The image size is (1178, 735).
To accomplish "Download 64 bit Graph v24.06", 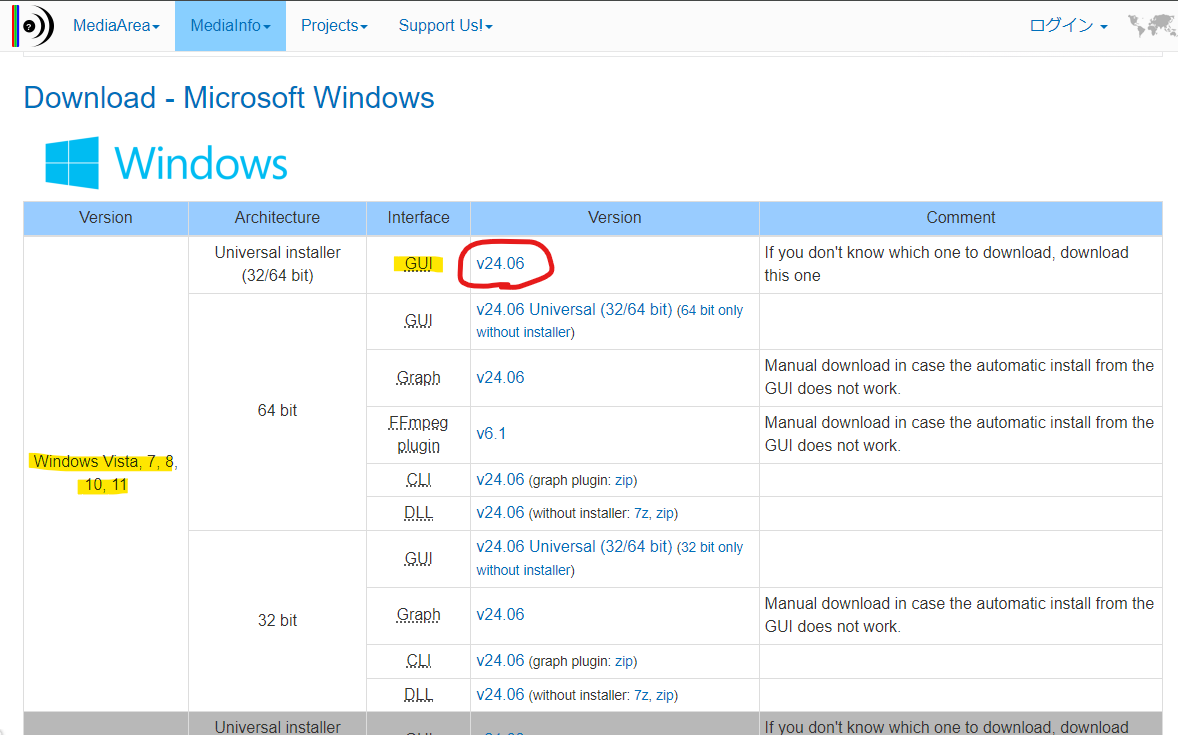I will (500, 377).
